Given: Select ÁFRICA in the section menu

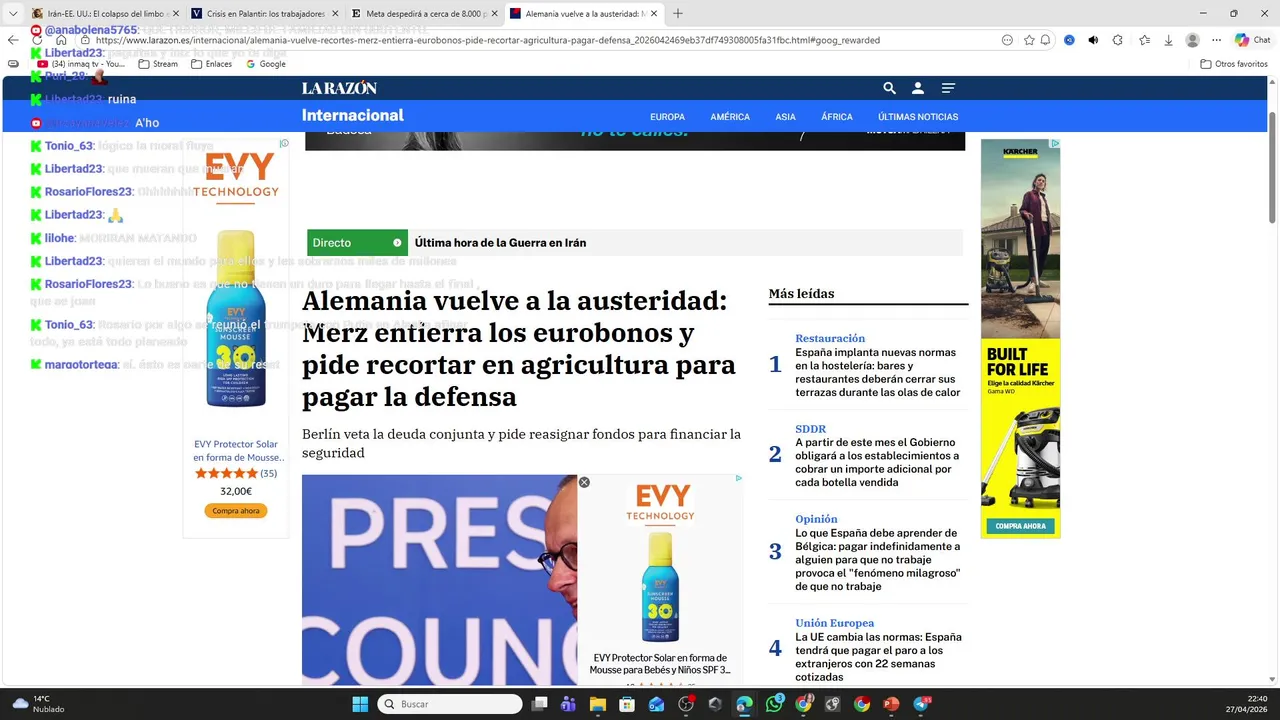Looking at the screenshot, I should click(837, 117).
